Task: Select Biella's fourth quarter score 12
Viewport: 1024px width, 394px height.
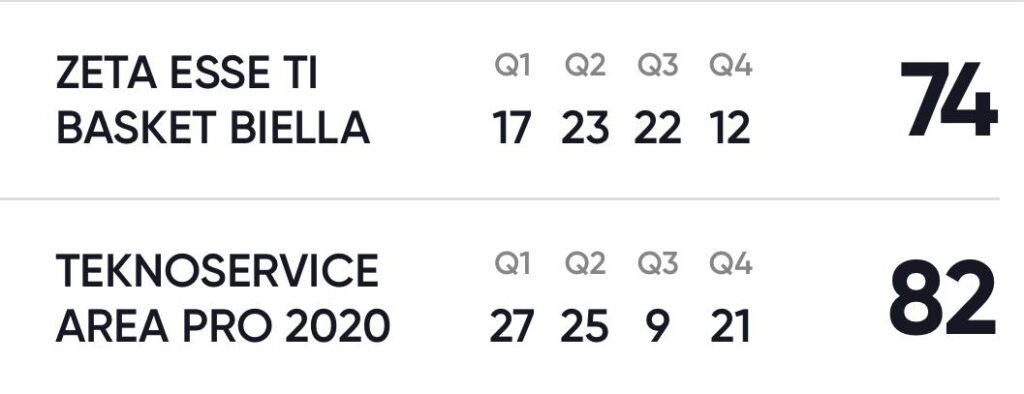Action: coord(730,128)
